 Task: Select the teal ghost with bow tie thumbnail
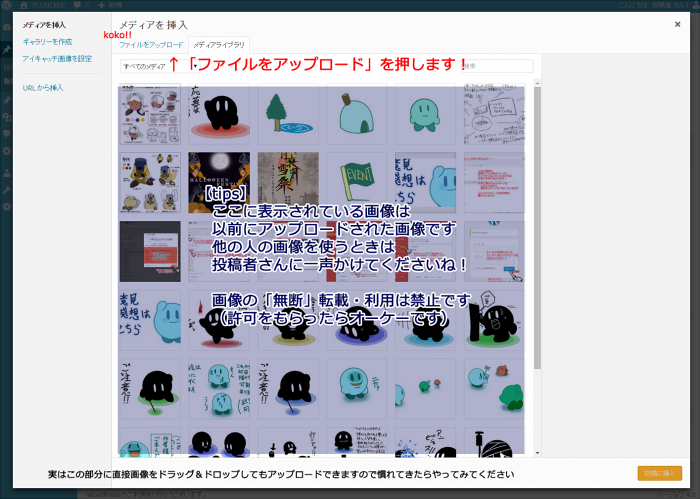[x=426, y=113]
